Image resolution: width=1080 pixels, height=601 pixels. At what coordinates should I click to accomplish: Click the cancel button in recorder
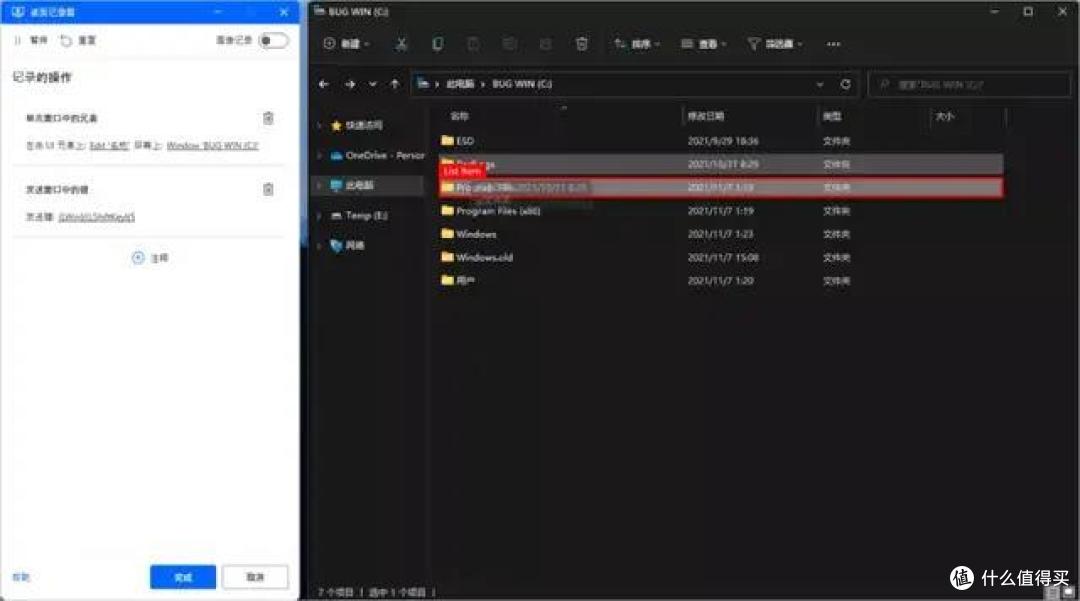pos(255,577)
